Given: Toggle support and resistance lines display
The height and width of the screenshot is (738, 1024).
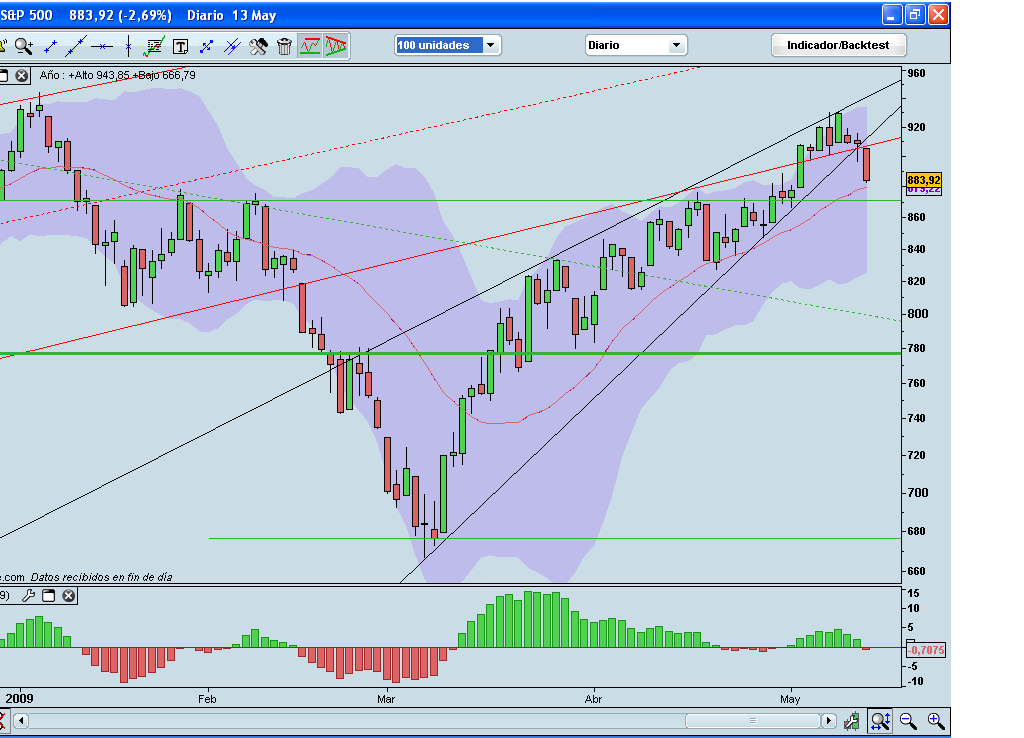Looking at the screenshot, I should (310, 46).
